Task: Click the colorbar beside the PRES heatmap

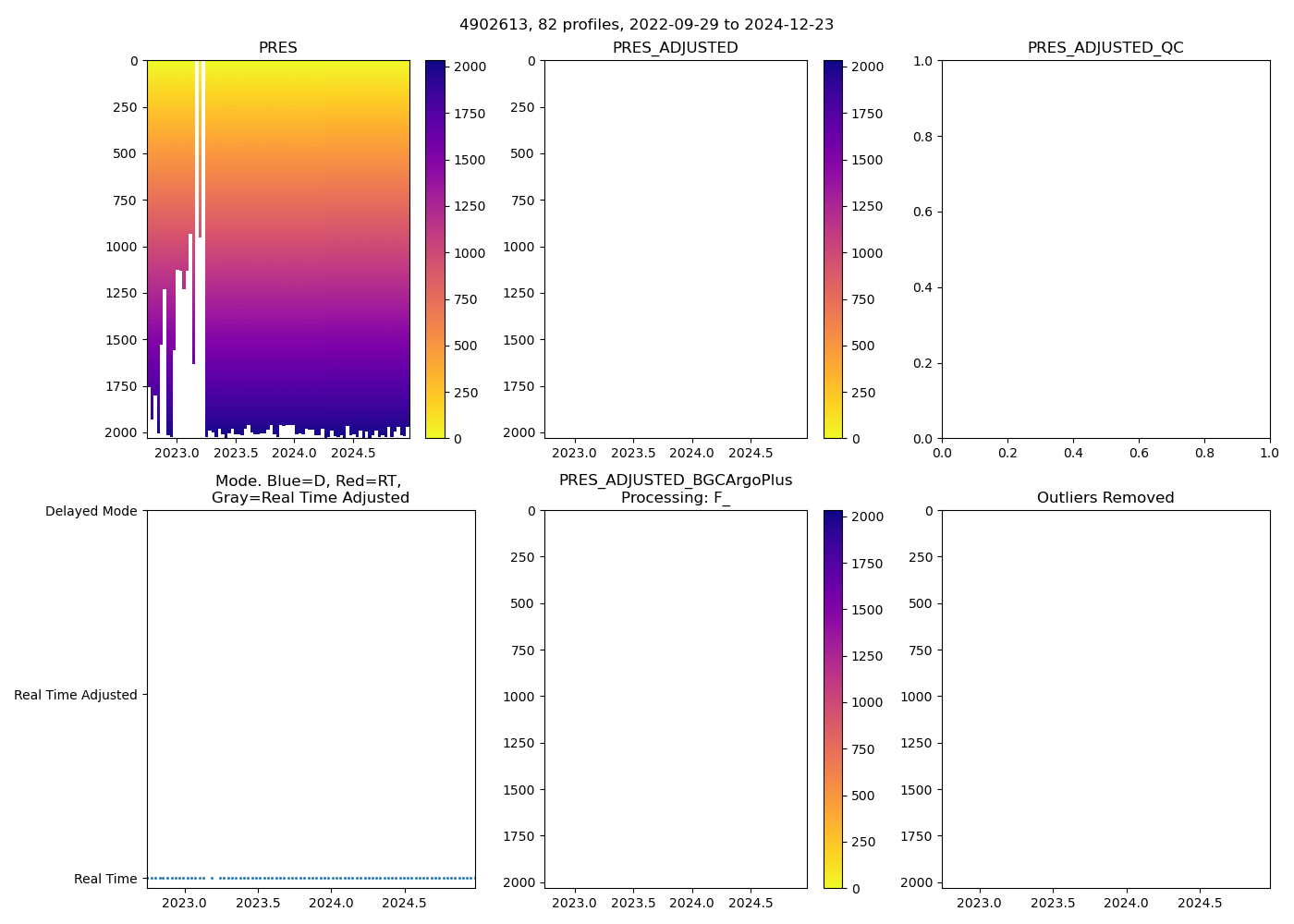Action: [434, 249]
